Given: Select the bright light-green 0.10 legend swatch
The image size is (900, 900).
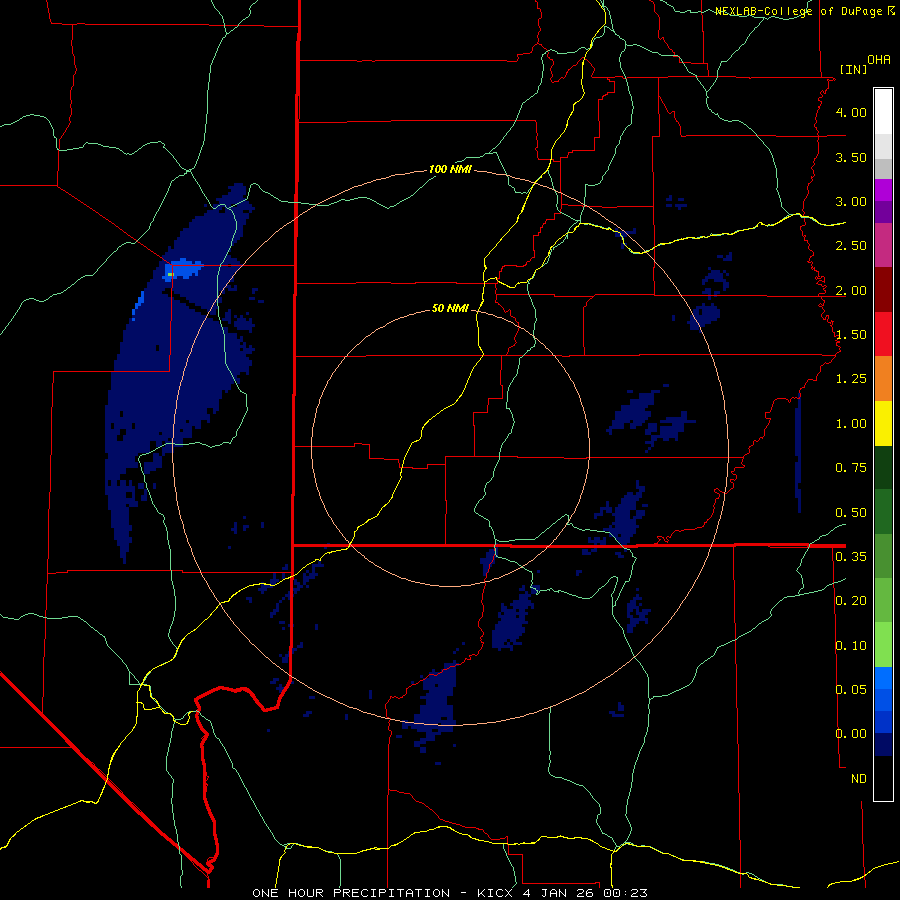Looking at the screenshot, I should click(x=883, y=645).
